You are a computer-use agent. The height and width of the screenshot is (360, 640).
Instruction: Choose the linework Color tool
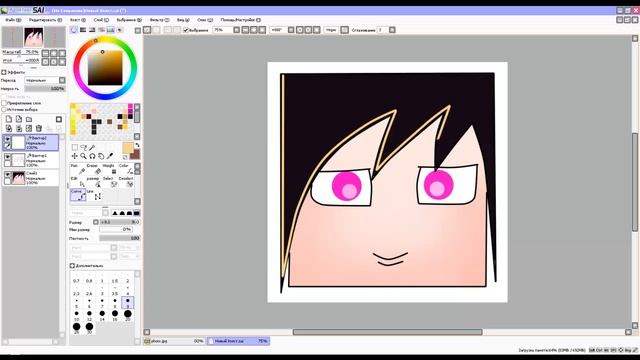pos(125,169)
